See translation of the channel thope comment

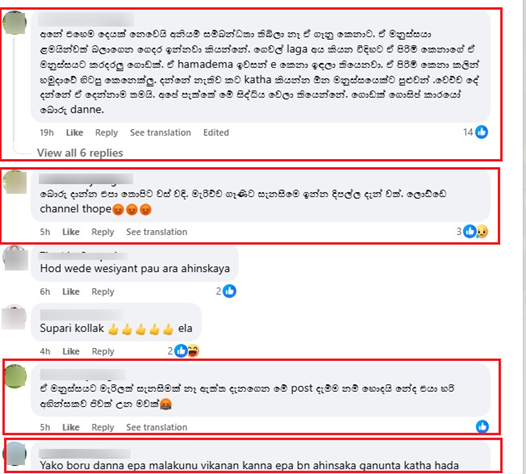tap(157, 232)
